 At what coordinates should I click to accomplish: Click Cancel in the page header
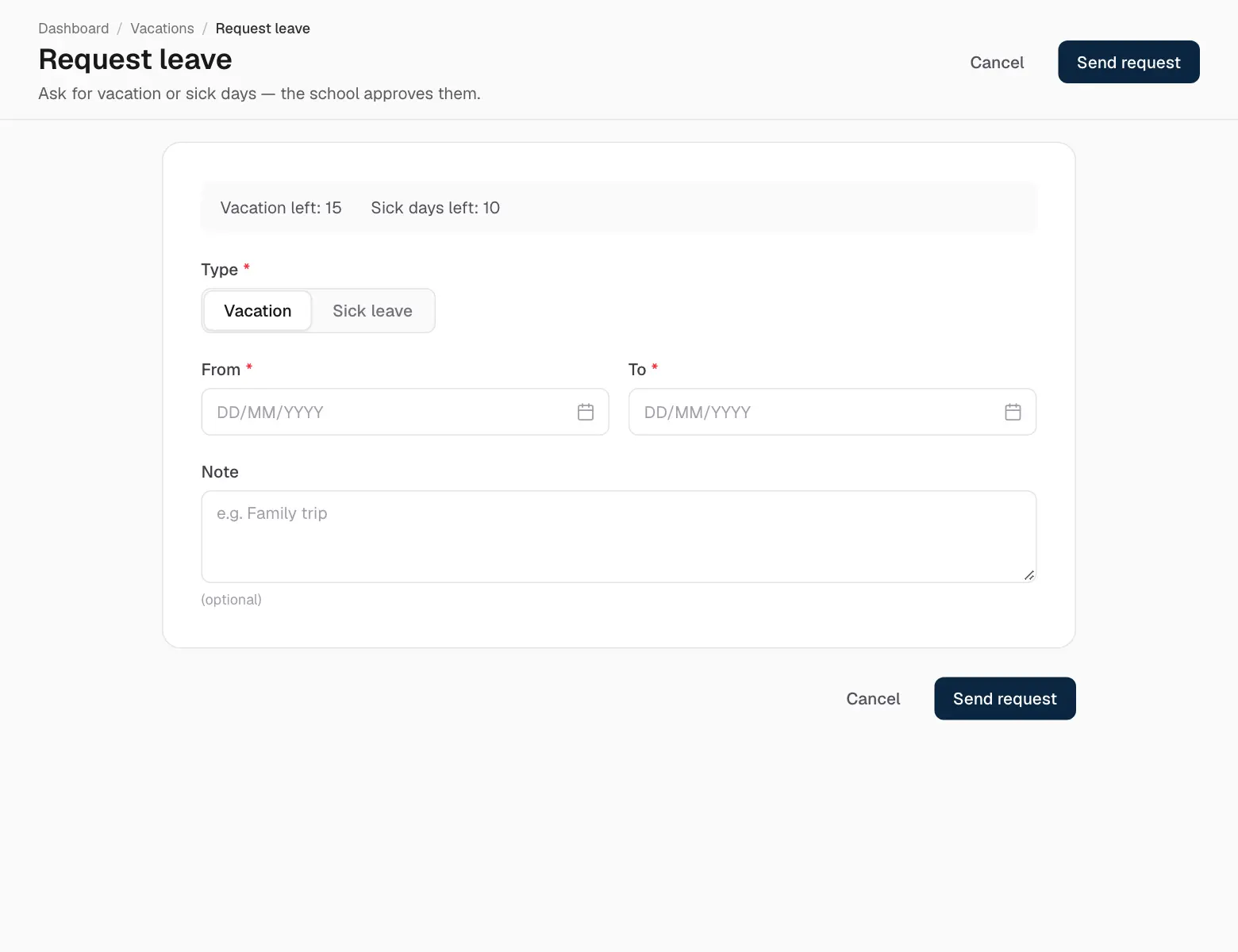[x=997, y=62]
